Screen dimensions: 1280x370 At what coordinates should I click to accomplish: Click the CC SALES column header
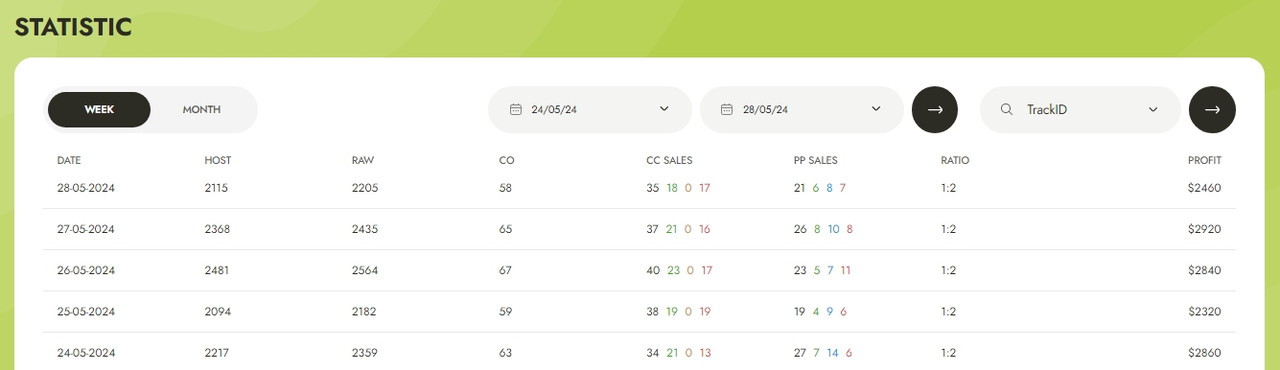pyautogui.click(x=670, y=160)
